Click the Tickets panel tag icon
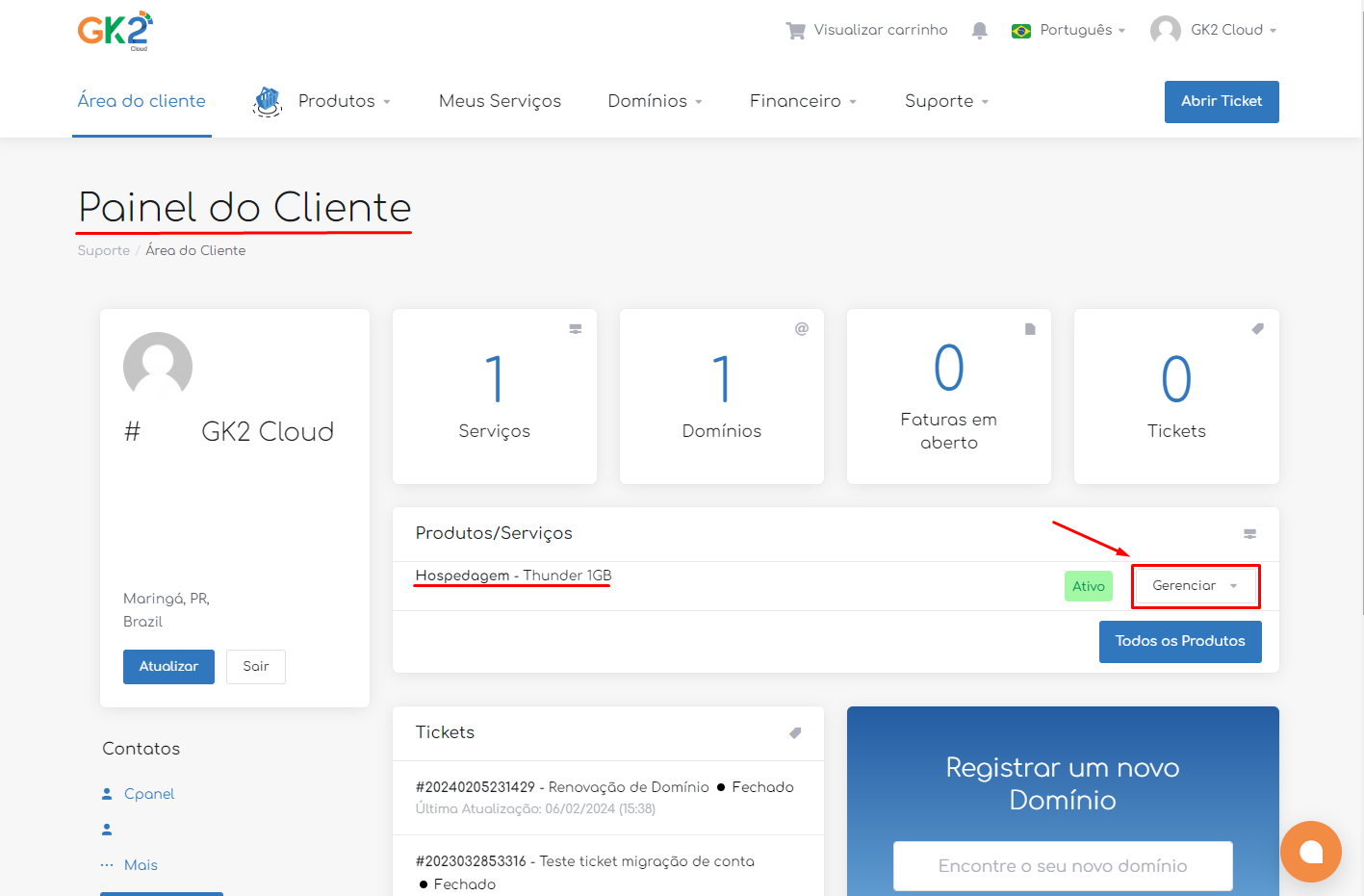1364x896 pixels. [795, 733]
